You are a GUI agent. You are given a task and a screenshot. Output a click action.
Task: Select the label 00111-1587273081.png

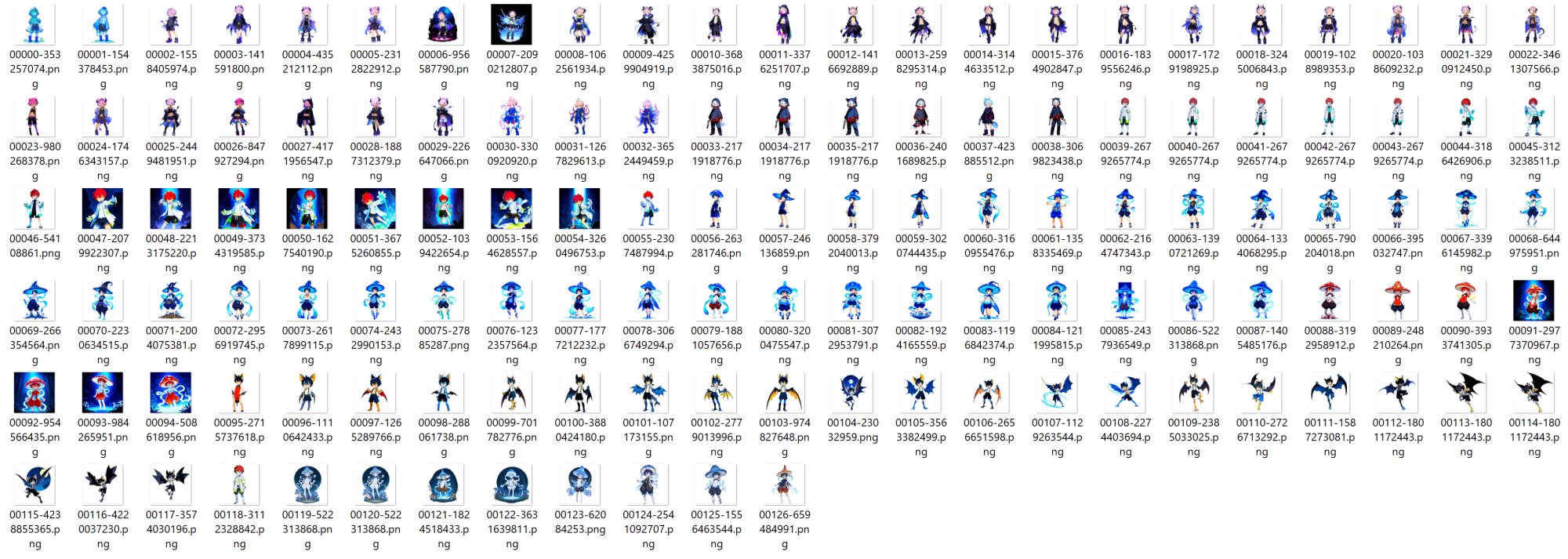[1330, 437]
